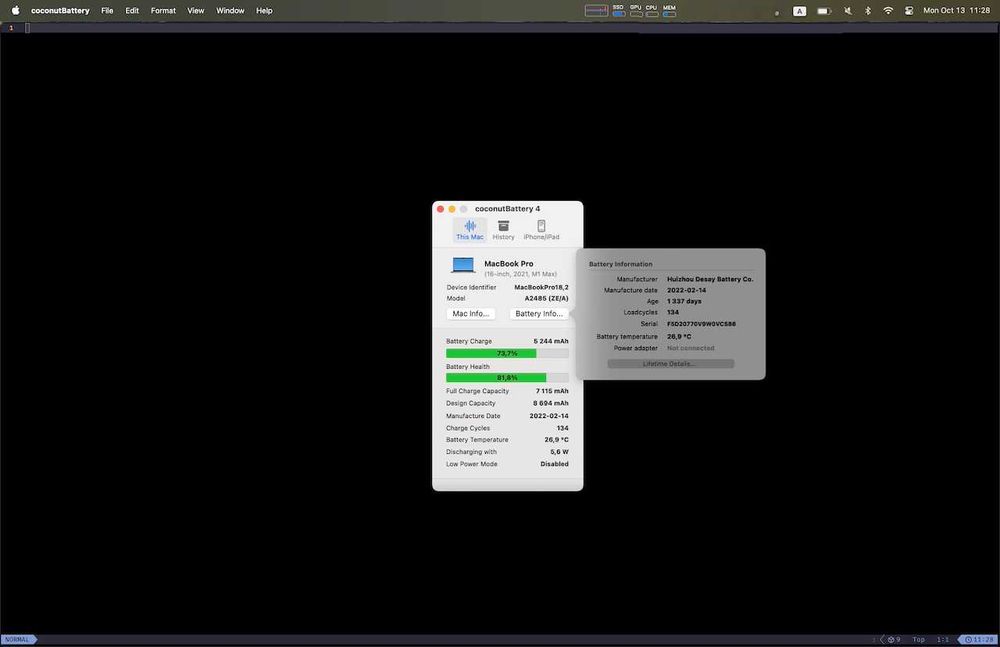Click the 'MacBook Pro' device name
The height and width of the screenshot is (647, 1000).
click(x=508, y=264)
